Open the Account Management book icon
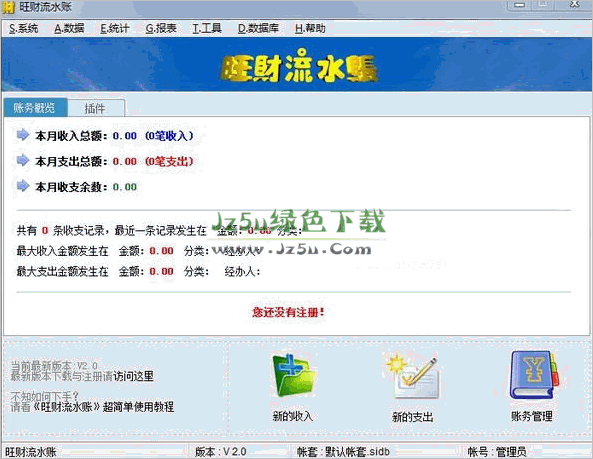Viewport: 593px width, 459px height. [533, 375]
